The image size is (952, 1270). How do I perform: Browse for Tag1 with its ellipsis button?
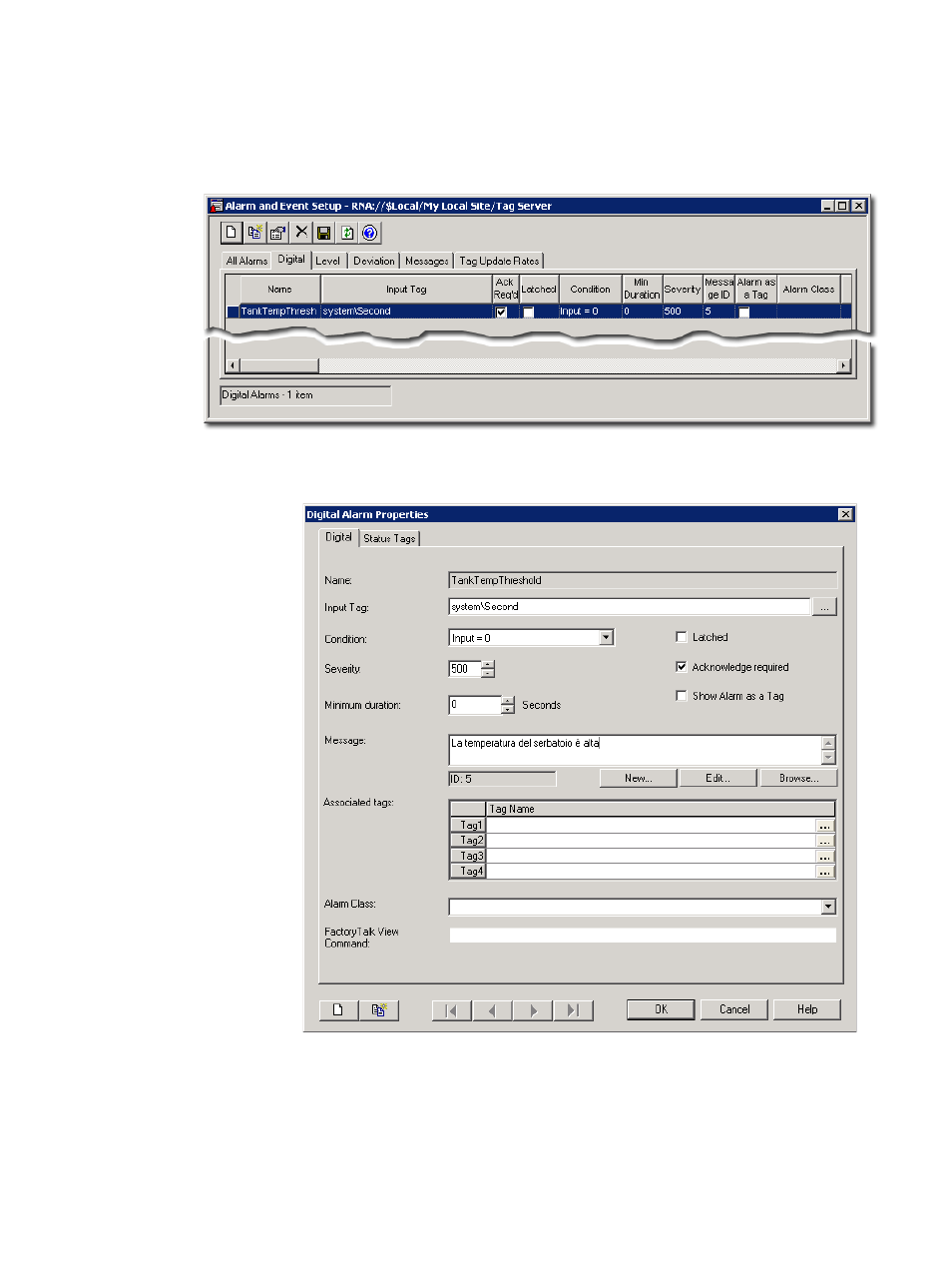(824, 826)
